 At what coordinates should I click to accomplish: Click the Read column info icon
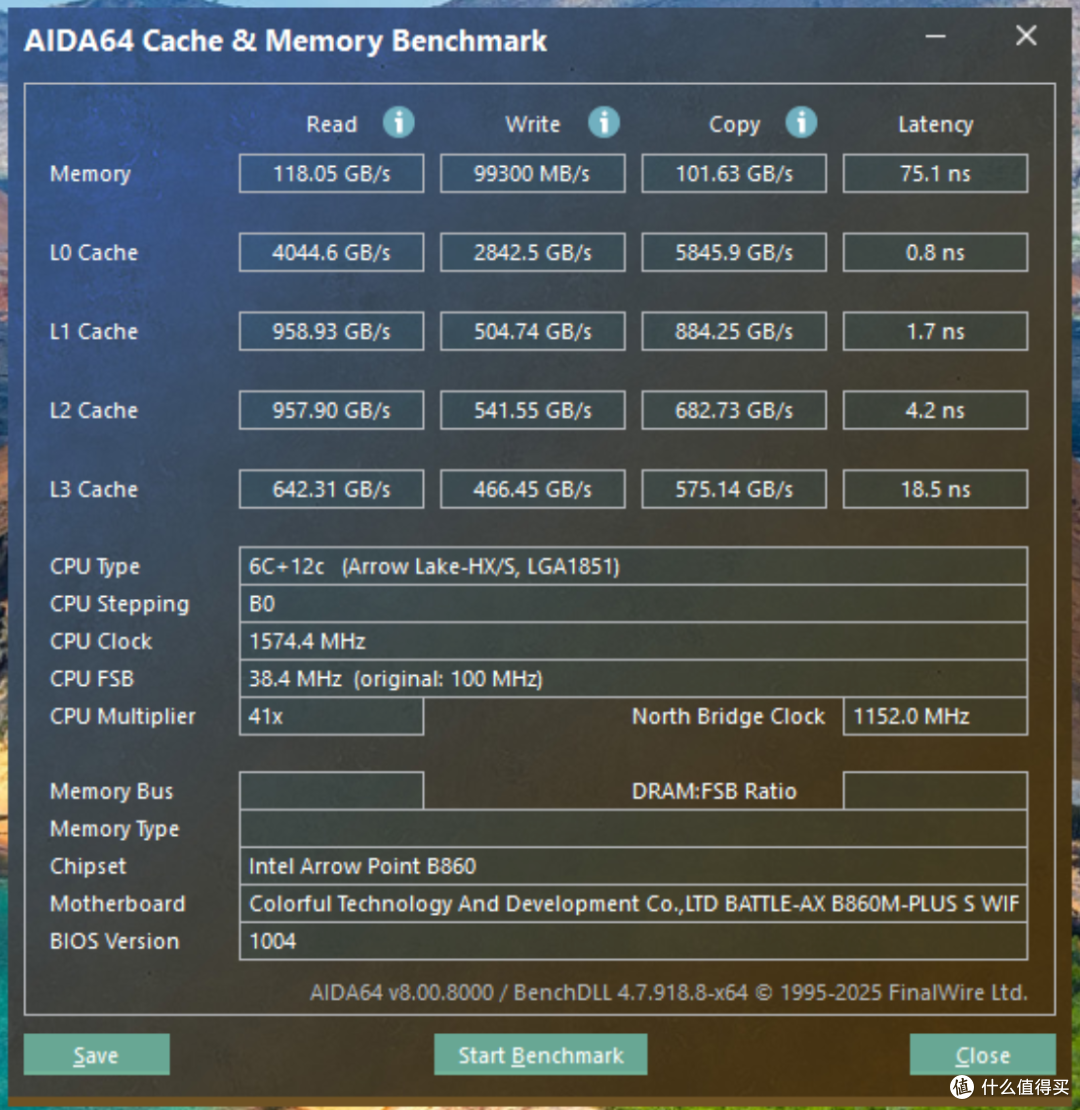point(398,122)
